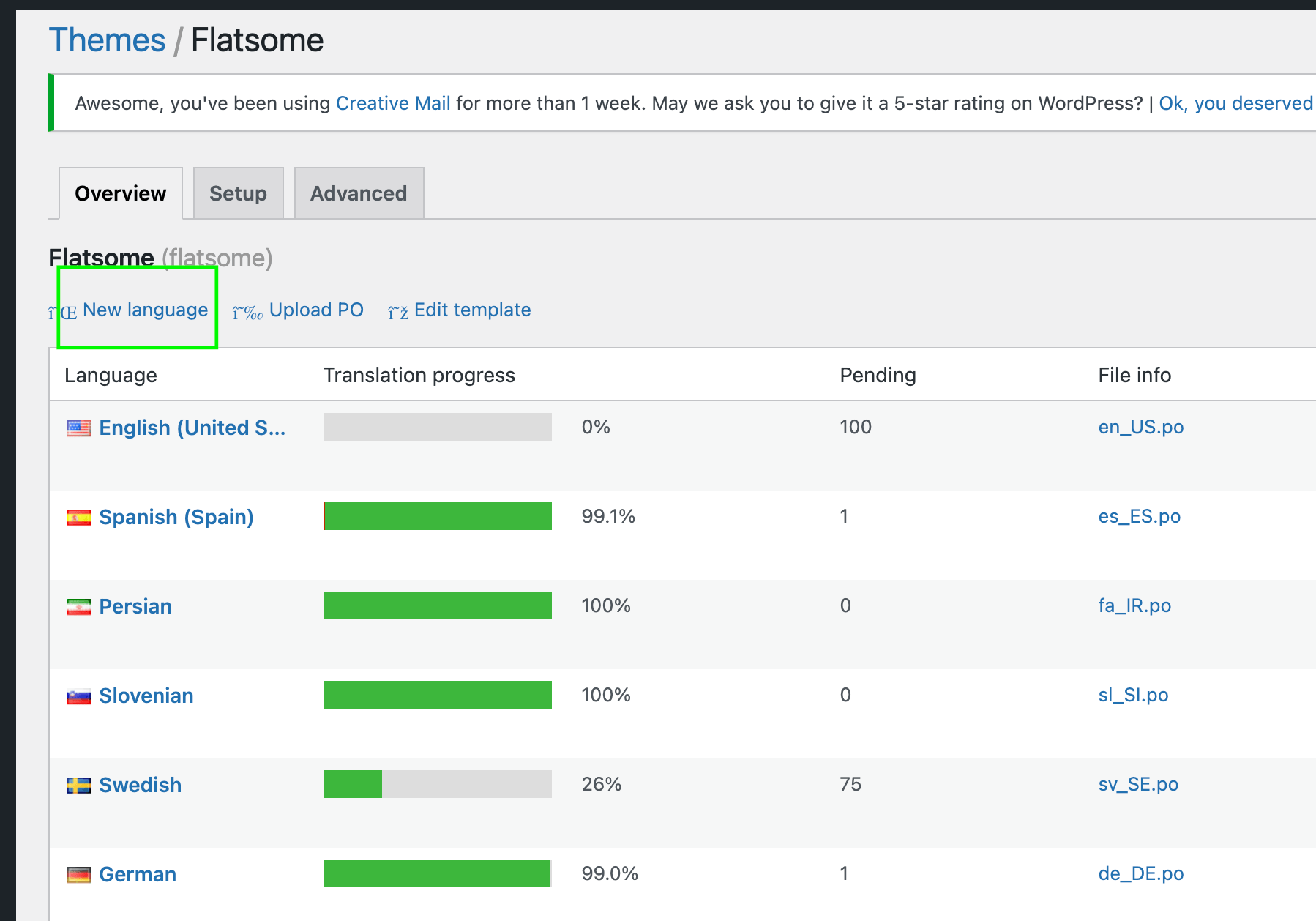This screenshot has width=1316, height=921.
Task: Sort by Language column header
Action: (111, 375)
